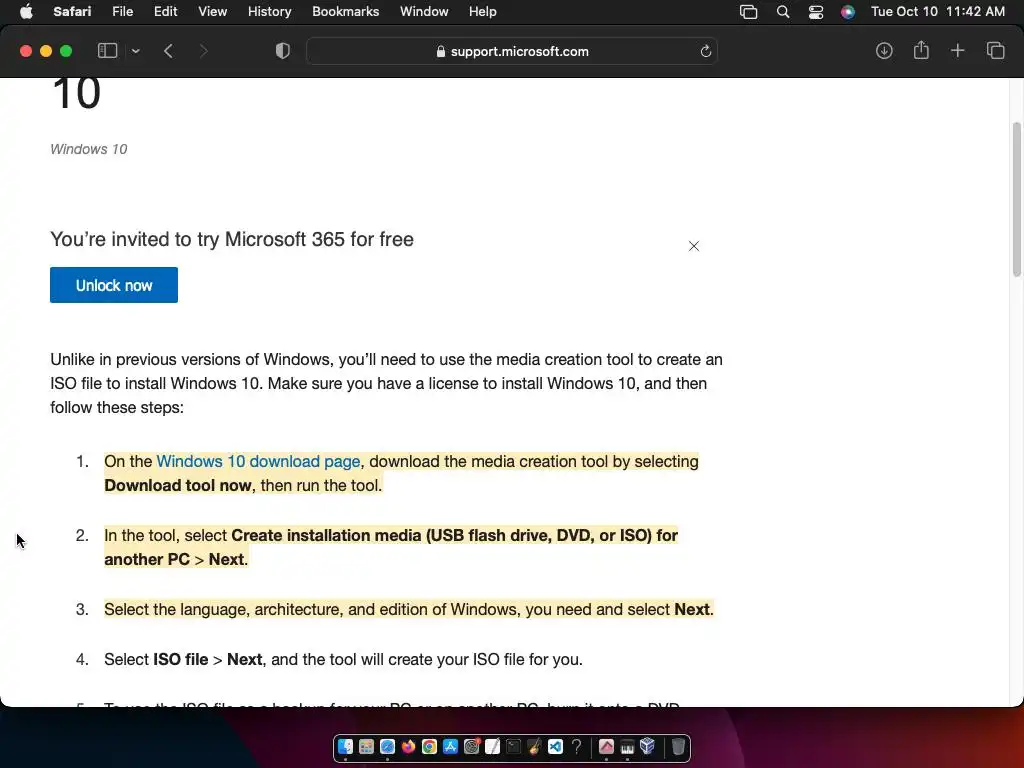This screenshot has height=768, width=1024.
Task: Open Stage Manager icon in the menu bar
Action: click(748, 12)
